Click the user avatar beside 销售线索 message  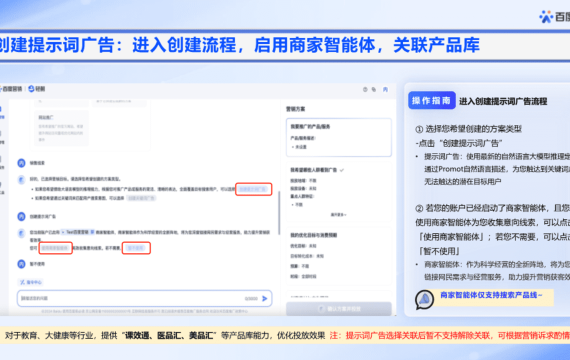(x=21, y=163)
